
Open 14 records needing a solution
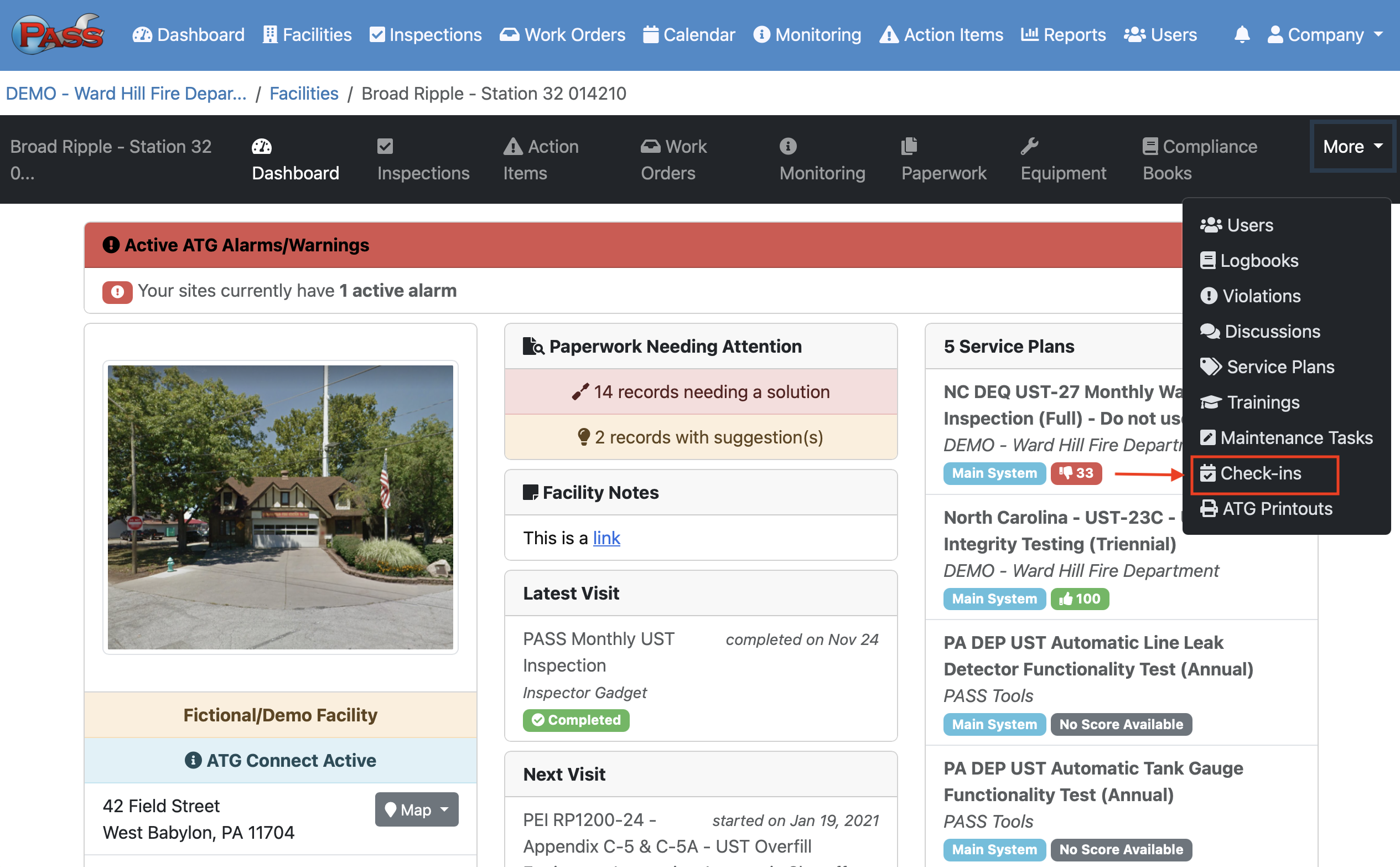point(701,391)
